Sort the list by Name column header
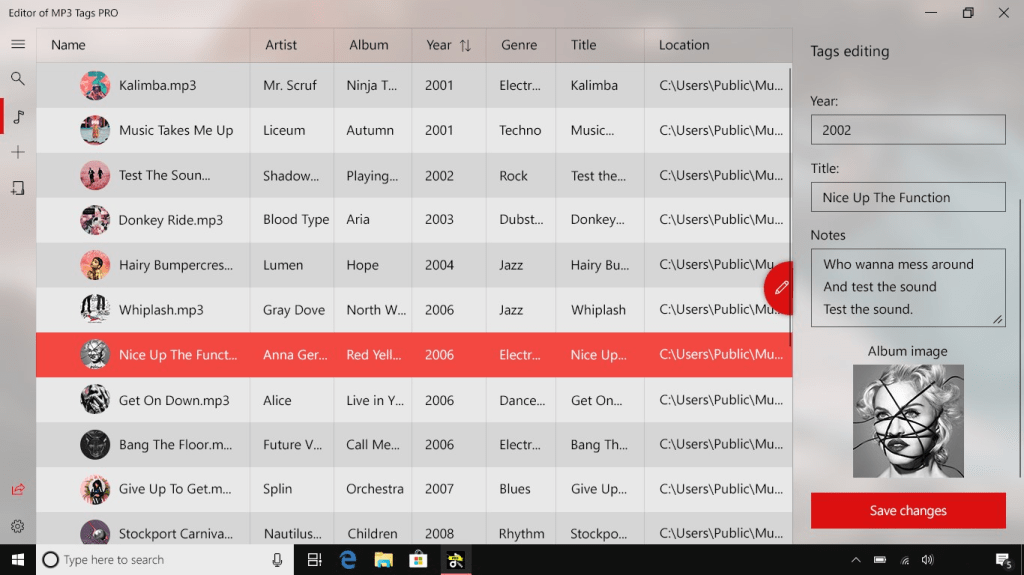Viewport: 1024px width, 575px height. [68, 45]
